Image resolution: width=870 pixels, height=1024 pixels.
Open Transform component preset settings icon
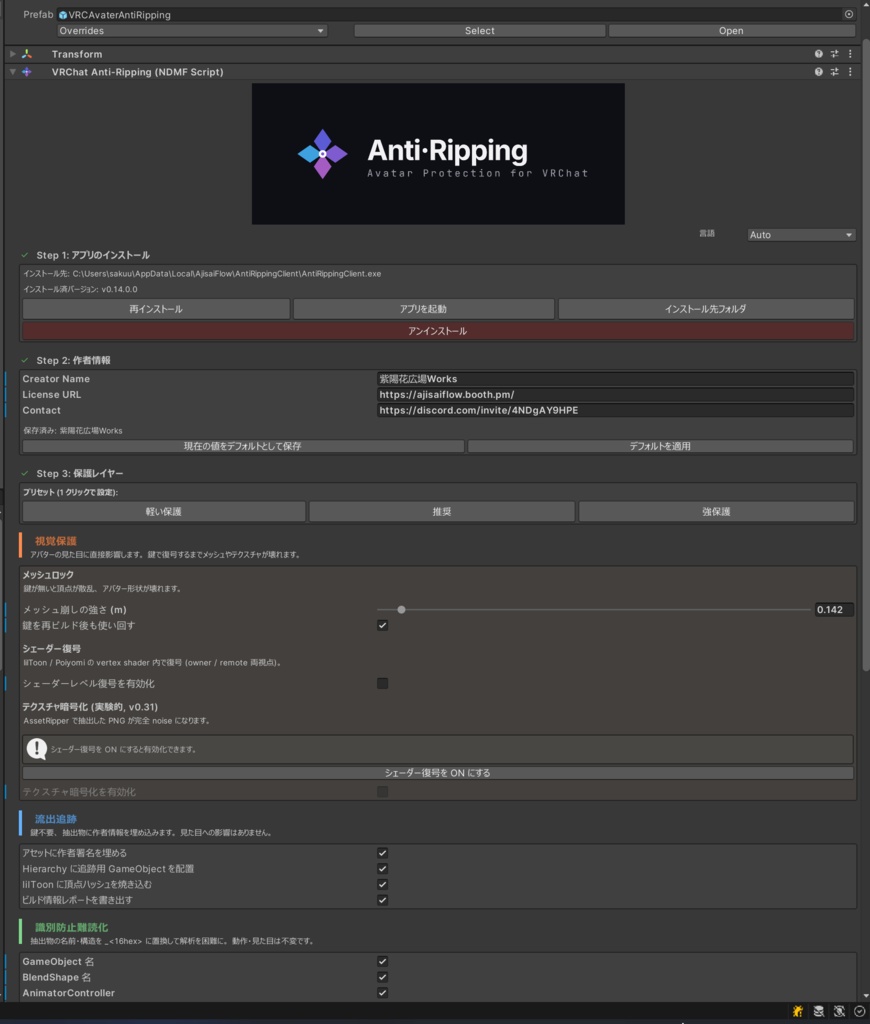click(834, 54)
